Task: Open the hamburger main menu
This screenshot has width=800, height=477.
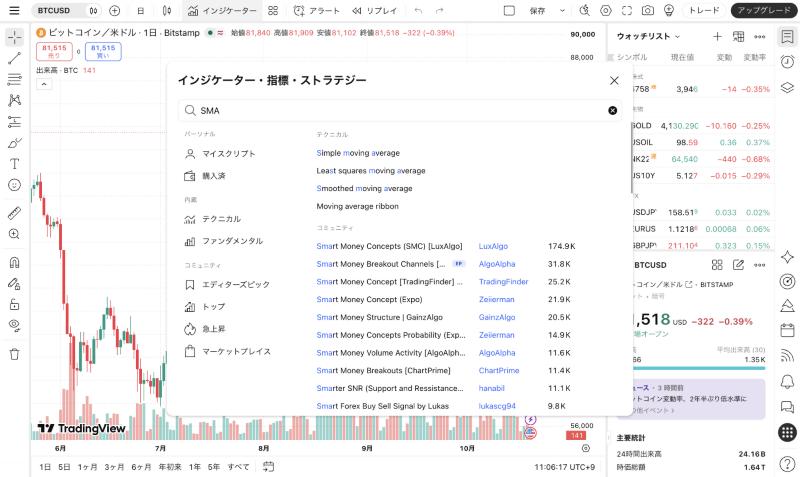Action: tap(14, 10)
